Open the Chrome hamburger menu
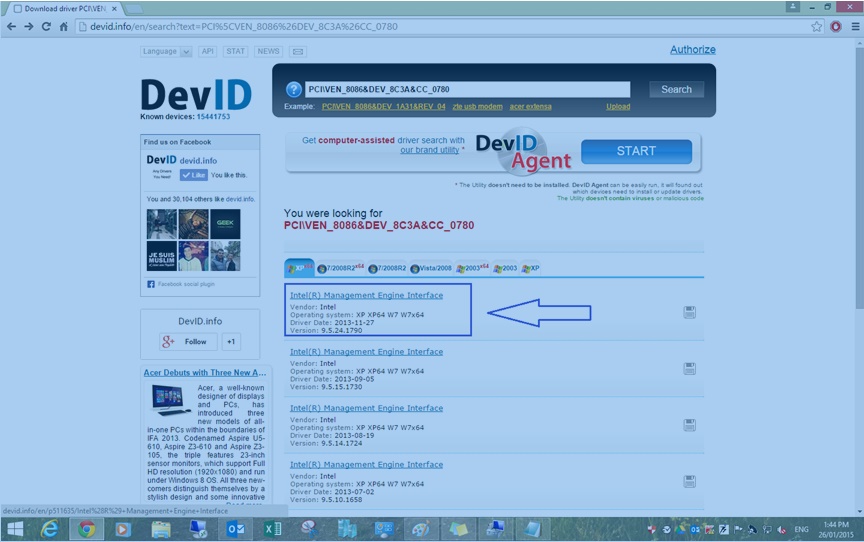 (x=855, y=26)
